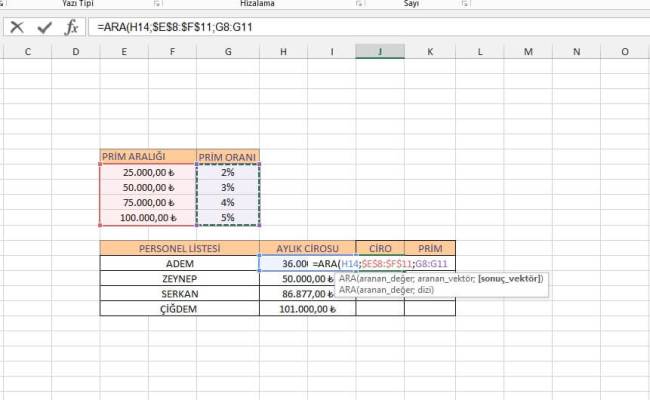Select the ÇİĞDEM name cell
The image size is (650, 400).
[179, 309]
